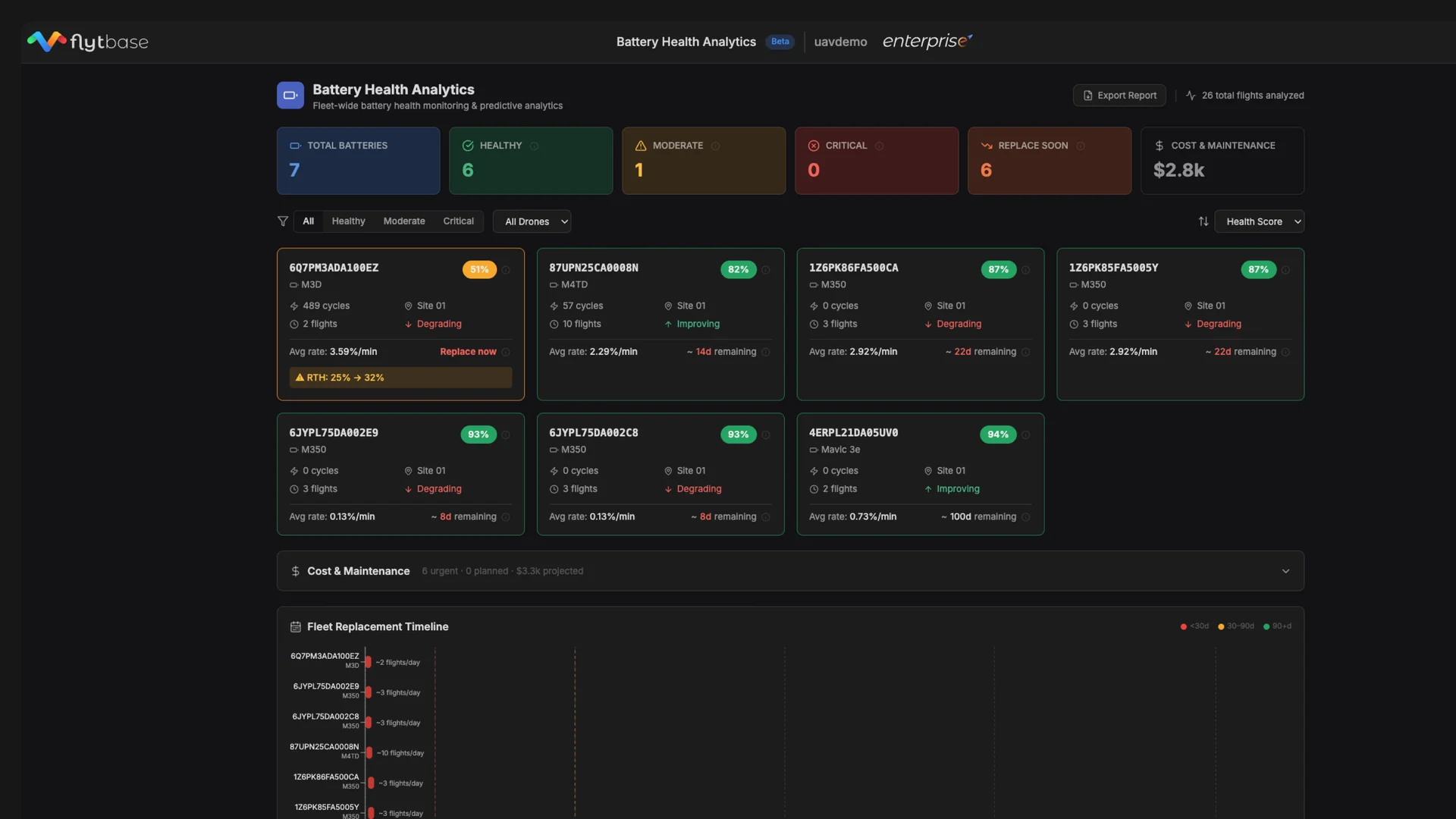Click the orange 30-90d legend dot
This screenshot has width=1456, height=819.
pyautogui.click(x=1221, y=627)
